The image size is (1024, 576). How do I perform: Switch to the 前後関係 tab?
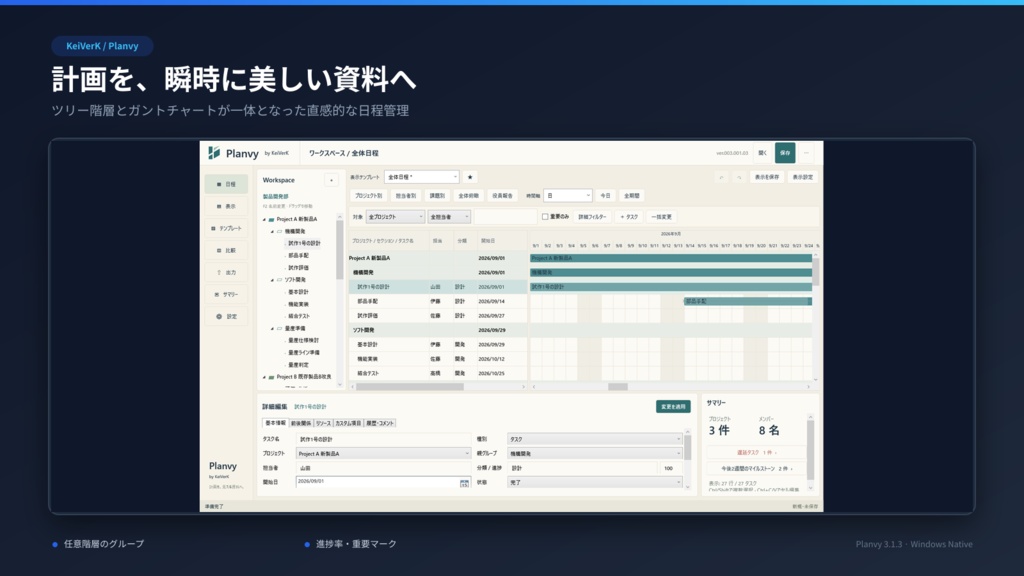pos(301,423)
